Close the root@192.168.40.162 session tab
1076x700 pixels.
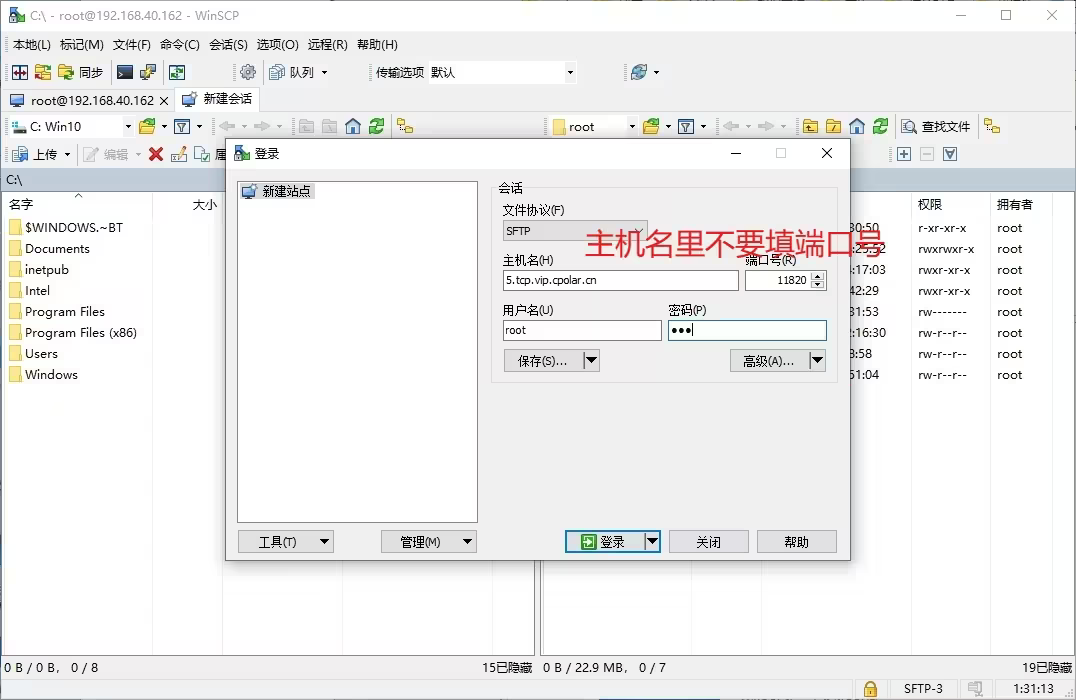point(164,101)
